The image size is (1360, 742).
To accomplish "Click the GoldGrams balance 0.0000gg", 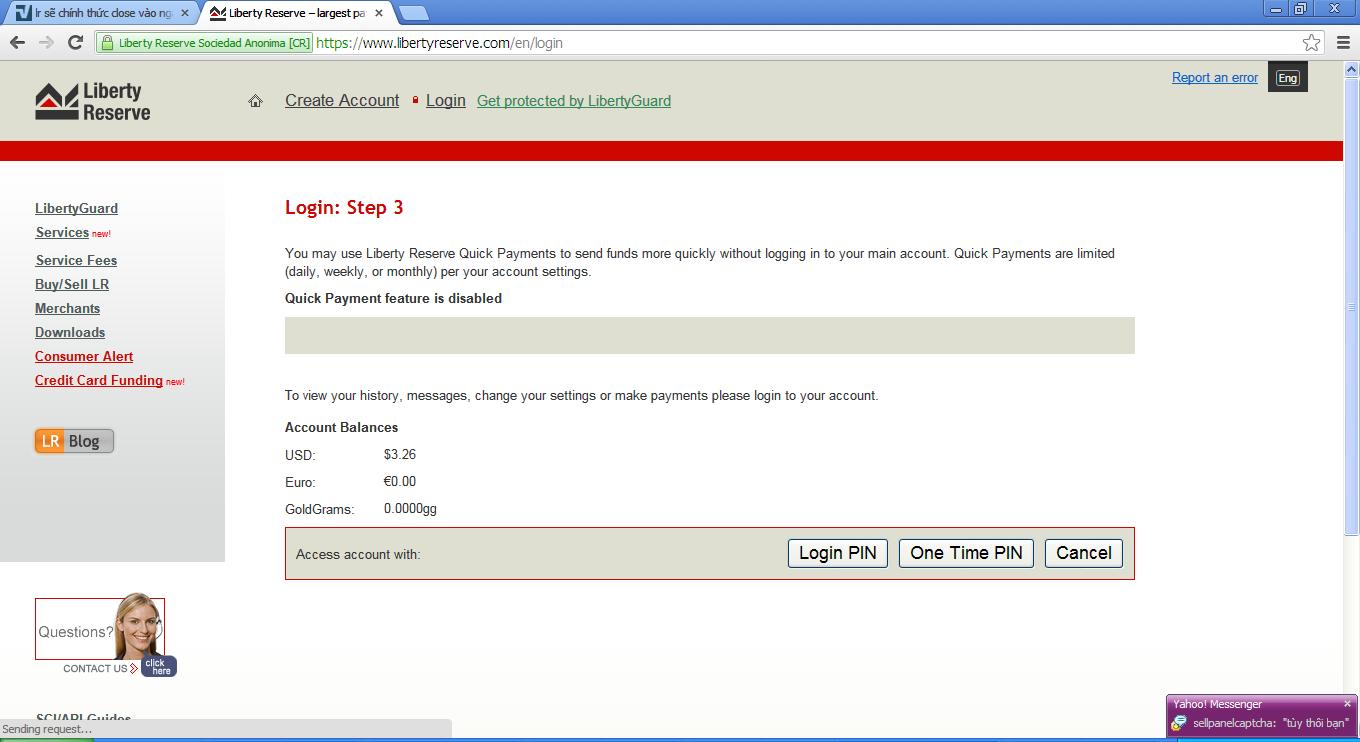I will pos(410,509).
